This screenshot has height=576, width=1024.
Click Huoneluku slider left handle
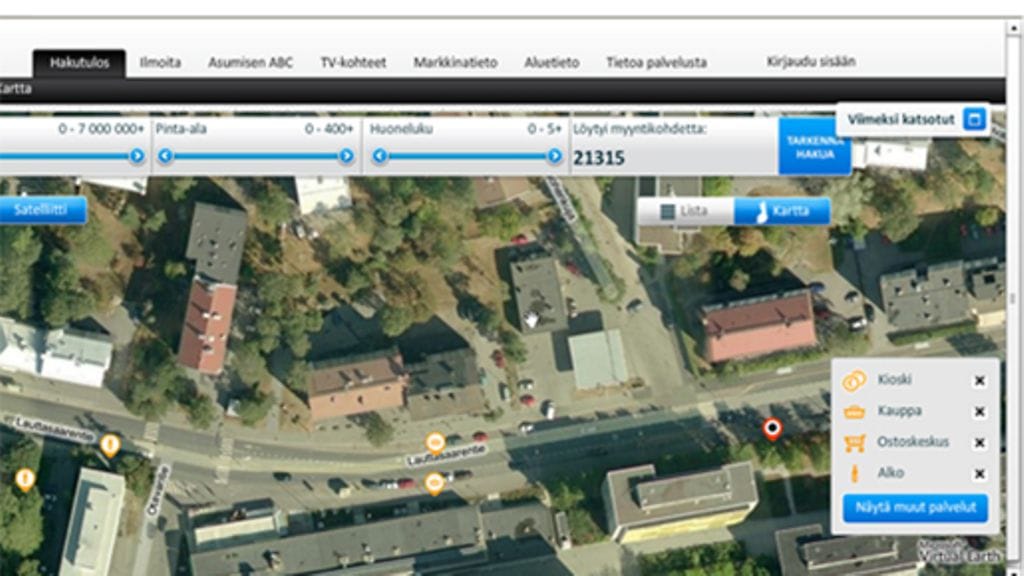click(x=380, y=156)
